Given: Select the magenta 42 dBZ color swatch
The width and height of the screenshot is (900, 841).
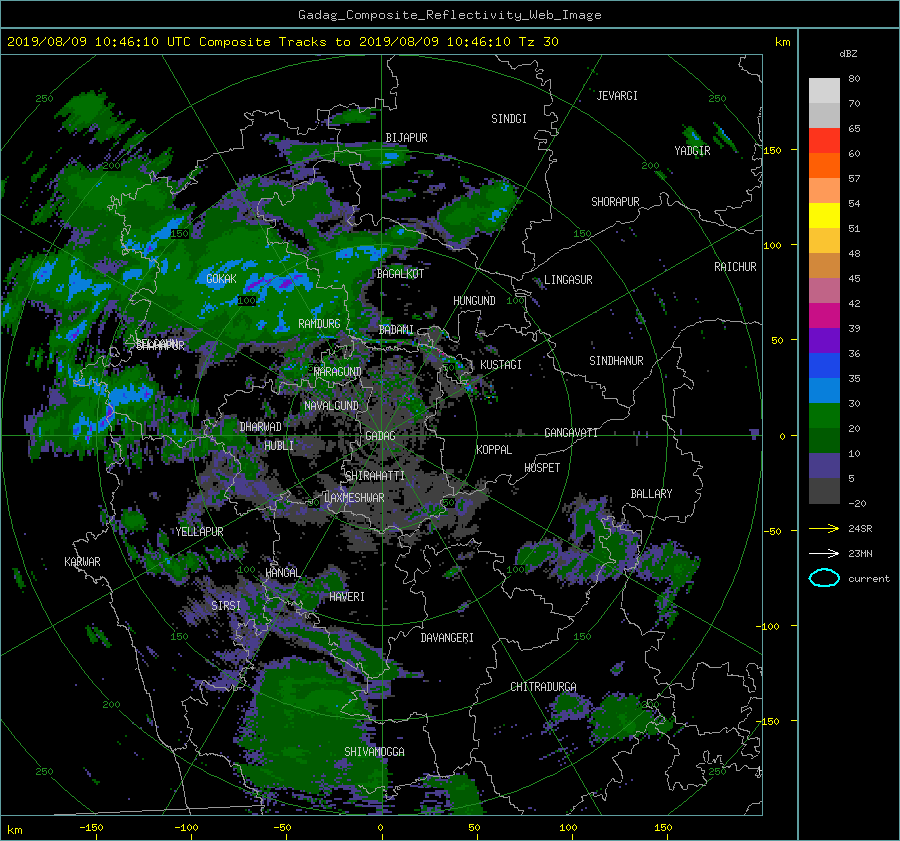Looking at the screenshot, I should 824,316.
